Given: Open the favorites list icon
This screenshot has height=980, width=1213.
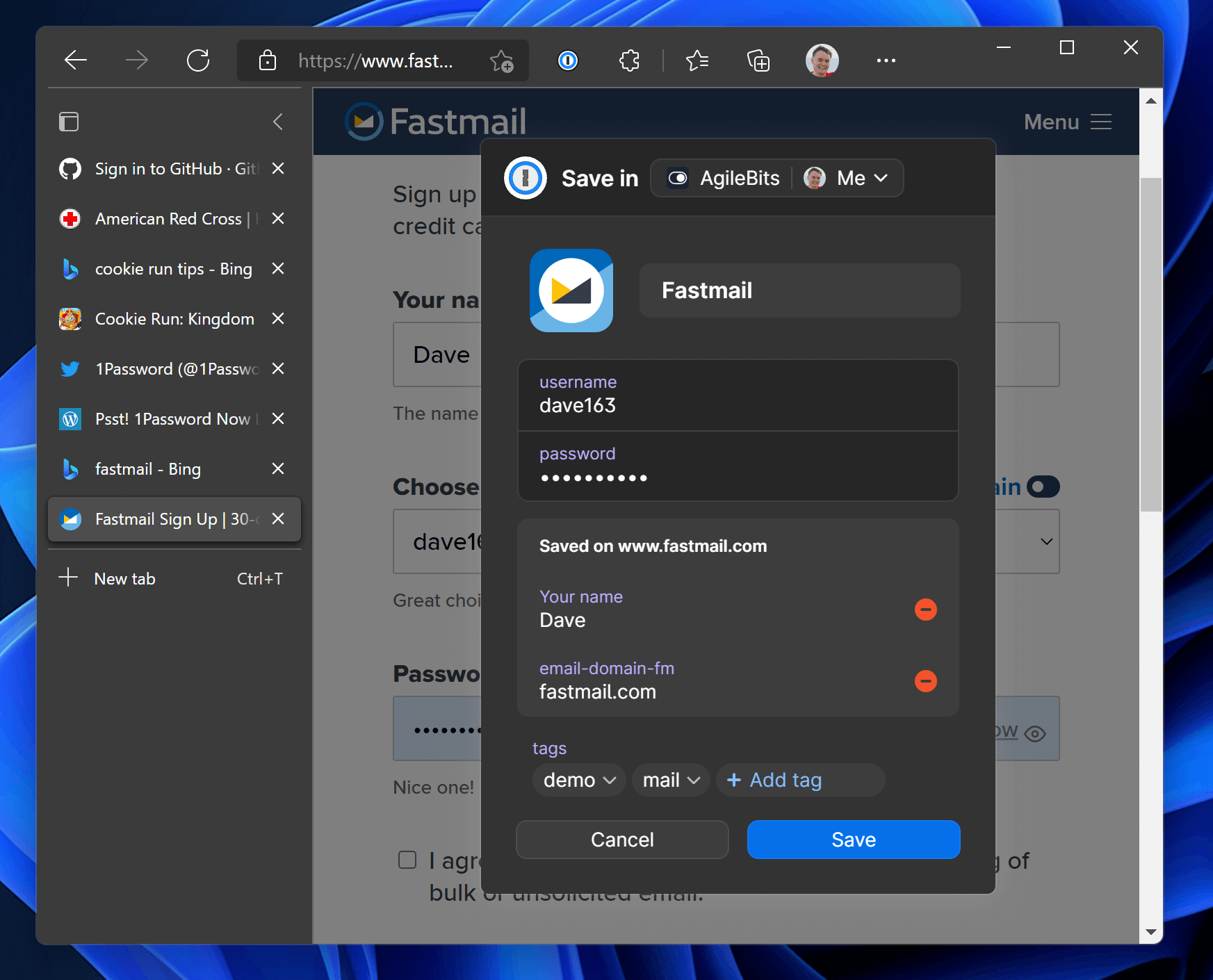Looking at the screenshot, I should (x=698, y=61).
